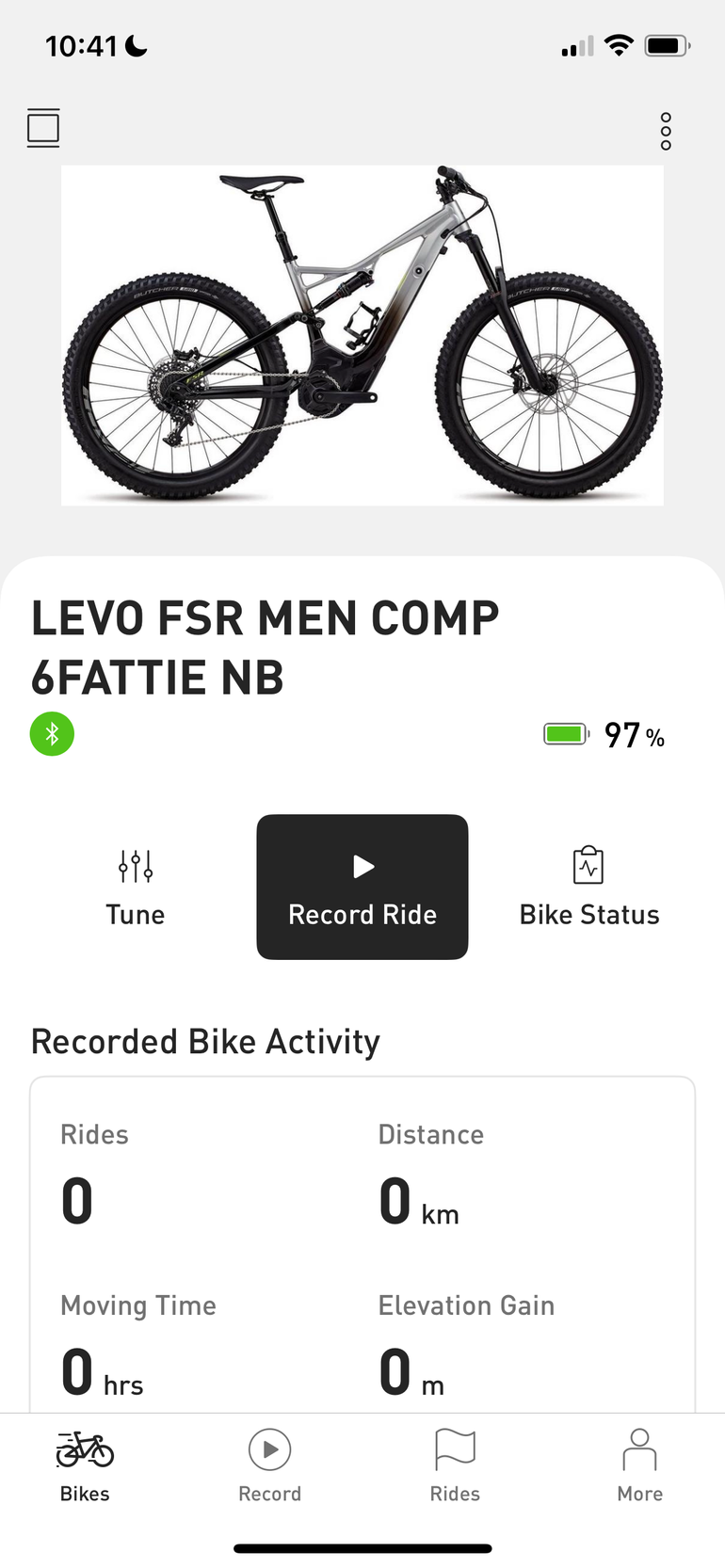Go to the Rides tab
The image size is (725, 1568).
455,1465
